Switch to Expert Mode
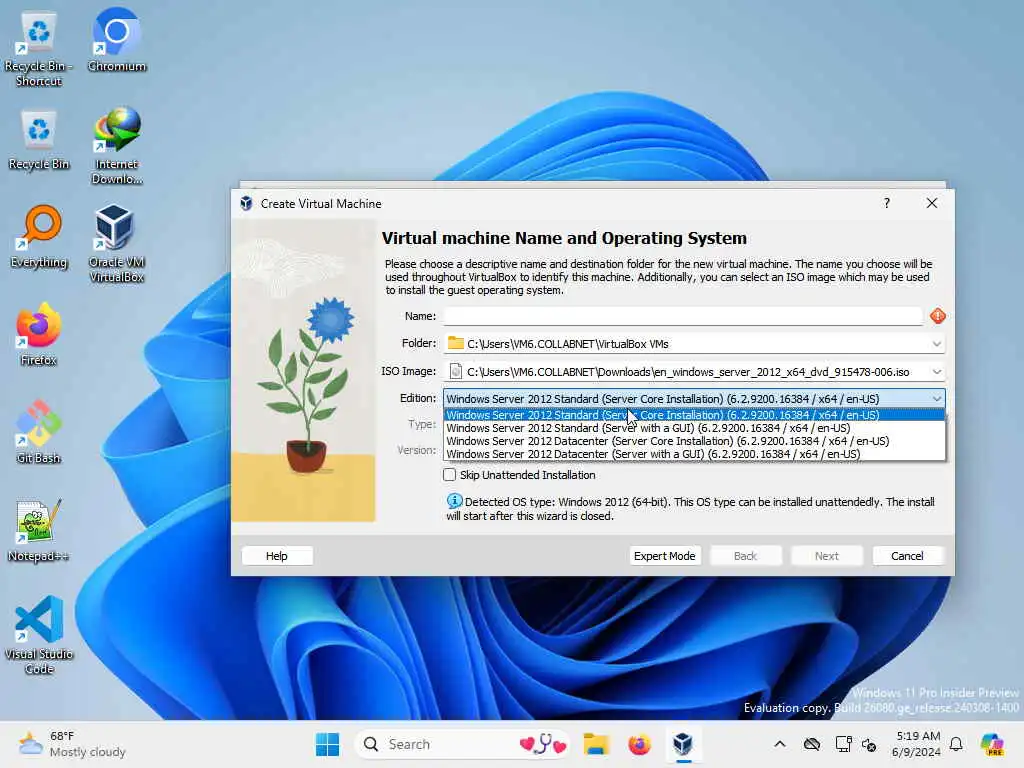Screen dimensions: 1024x768 664,556
